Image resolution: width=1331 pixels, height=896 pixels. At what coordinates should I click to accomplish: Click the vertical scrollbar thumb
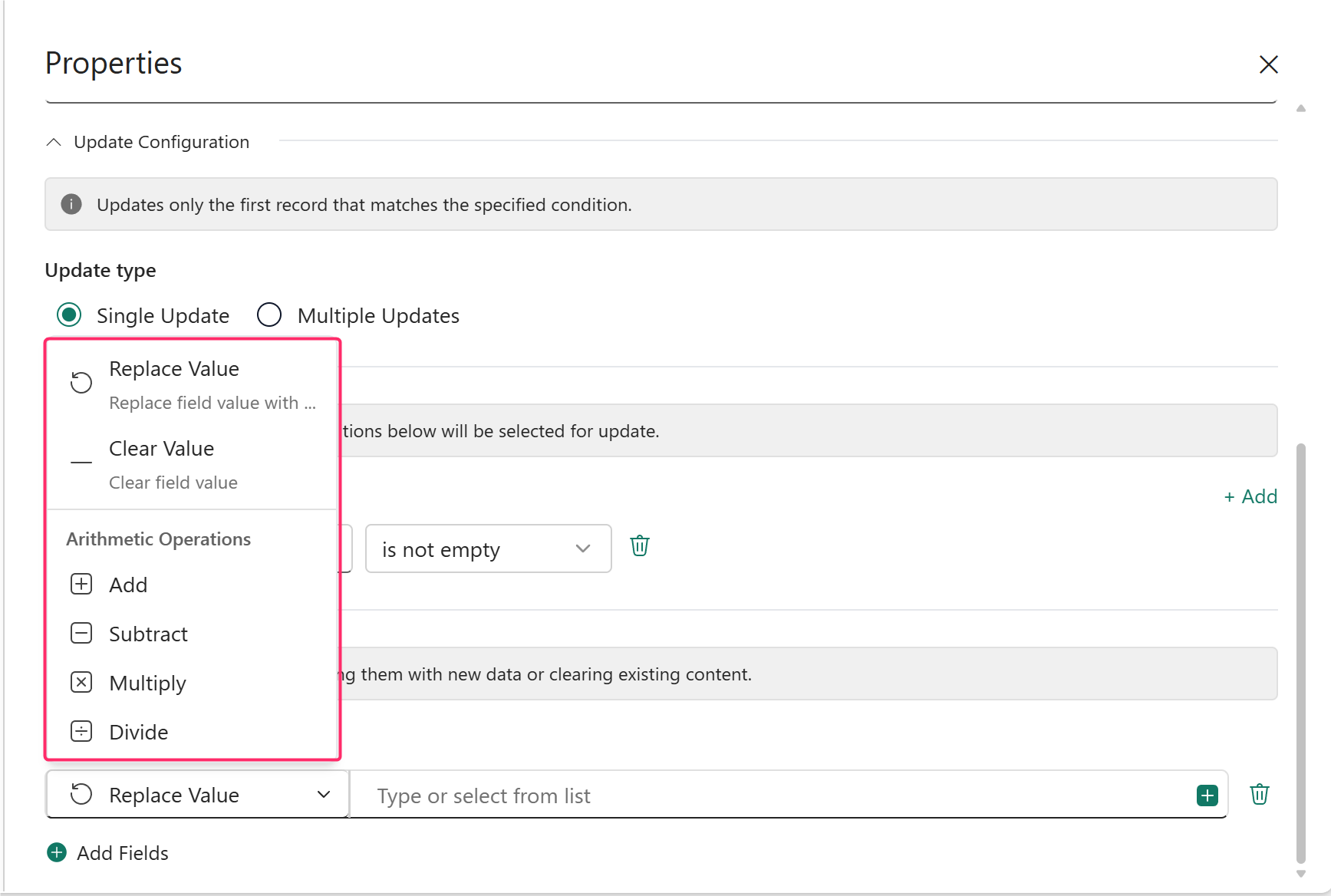[x=1301, y=653]
